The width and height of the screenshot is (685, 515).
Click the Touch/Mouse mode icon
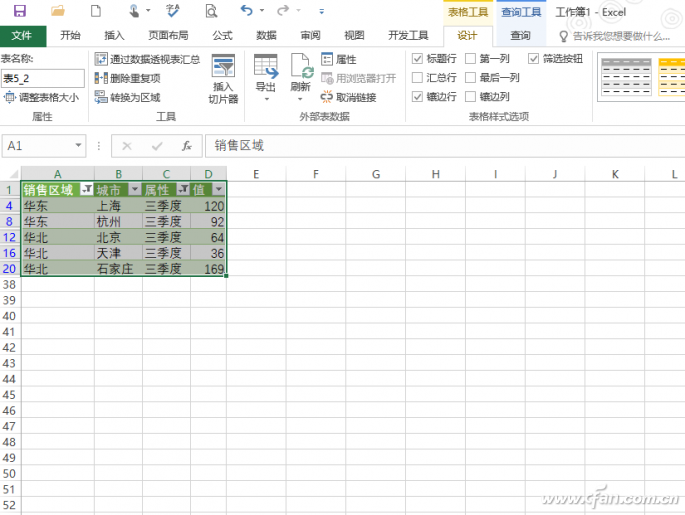[134, 11]
